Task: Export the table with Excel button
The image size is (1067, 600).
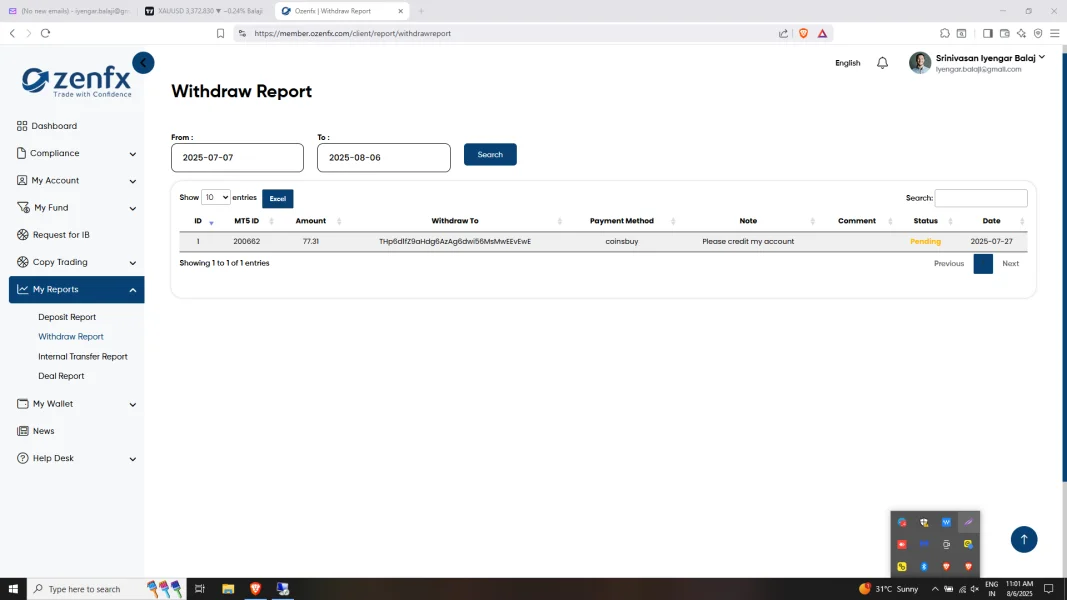Action: [277, 199]
